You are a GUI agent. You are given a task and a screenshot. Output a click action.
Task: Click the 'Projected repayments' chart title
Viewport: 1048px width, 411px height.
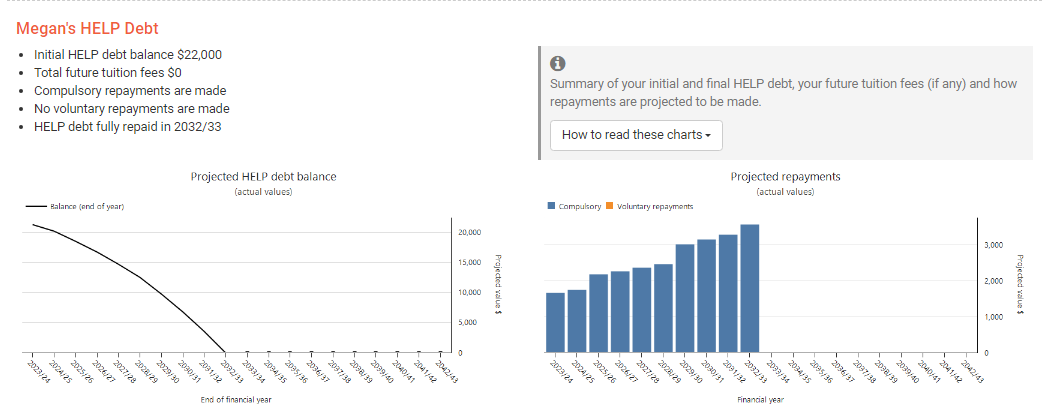pyautogui.click(x=785, y=176)
